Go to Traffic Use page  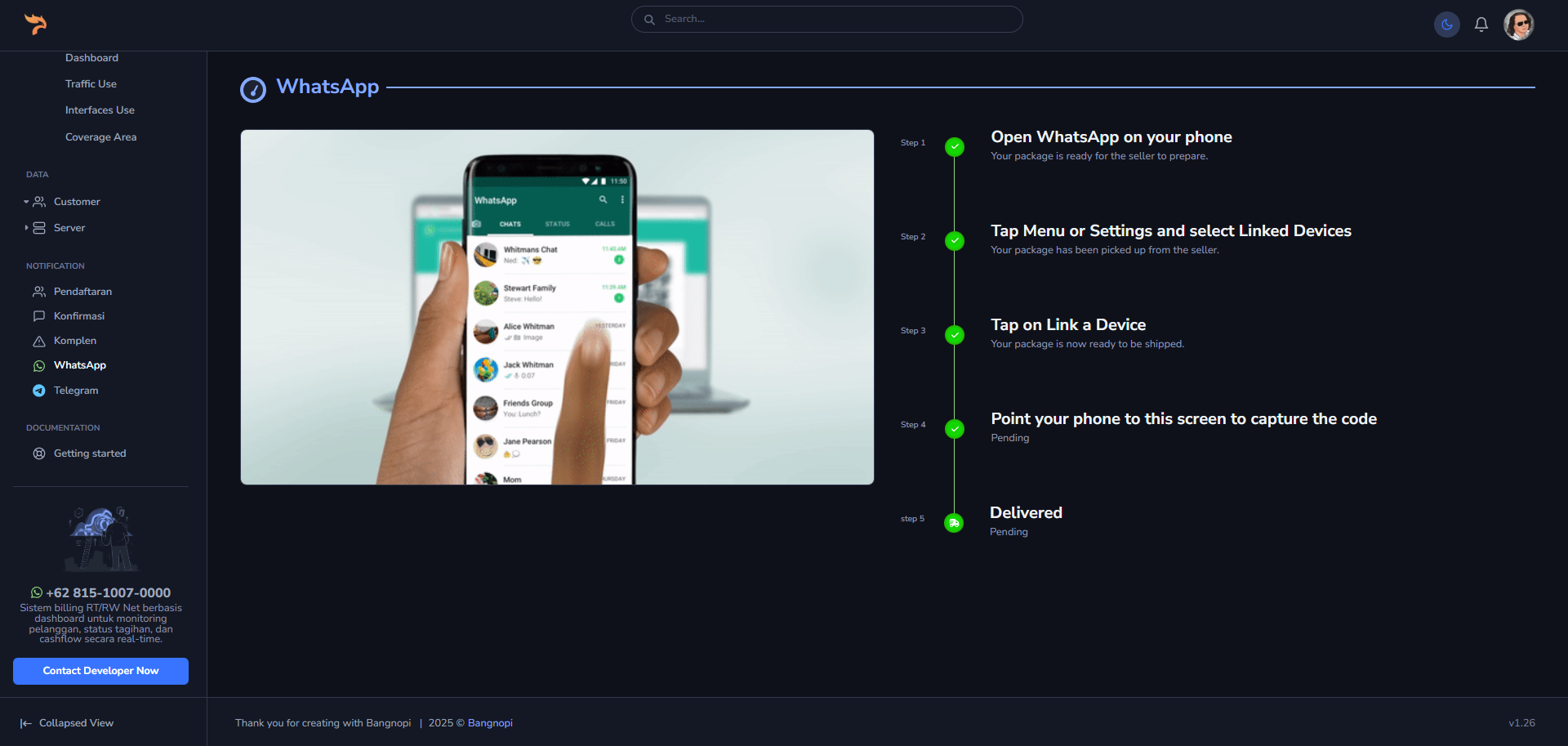point(91,84)
